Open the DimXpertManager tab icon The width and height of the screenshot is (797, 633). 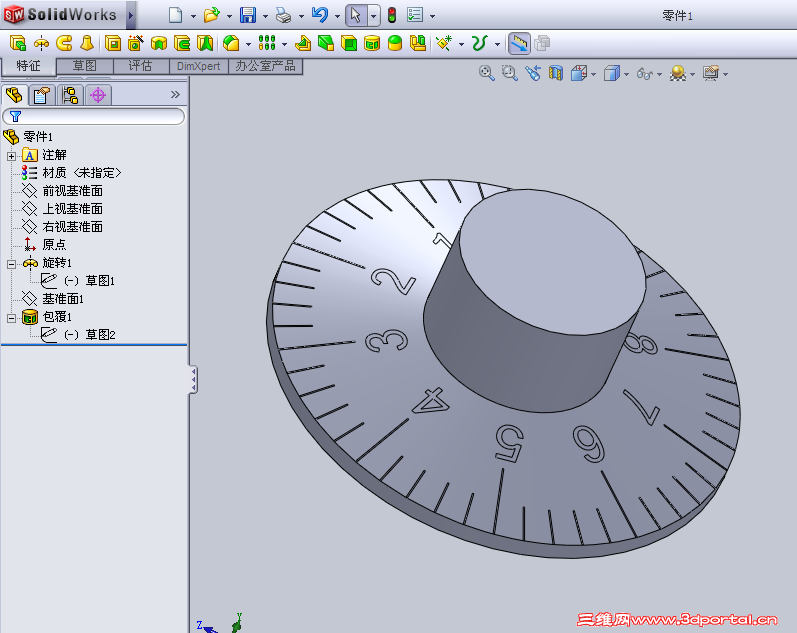pos(98,95)
